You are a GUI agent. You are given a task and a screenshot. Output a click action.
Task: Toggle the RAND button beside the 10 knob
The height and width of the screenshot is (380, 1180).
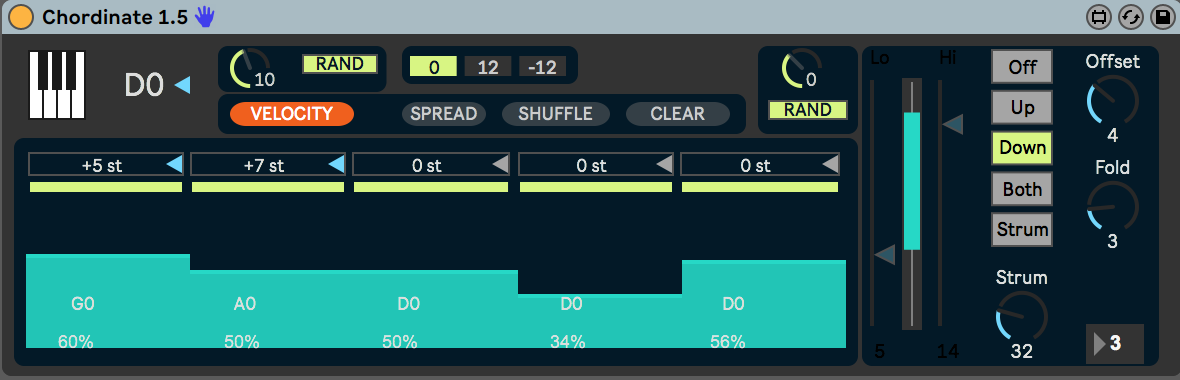pyautogui.click(x=339, y=65)
